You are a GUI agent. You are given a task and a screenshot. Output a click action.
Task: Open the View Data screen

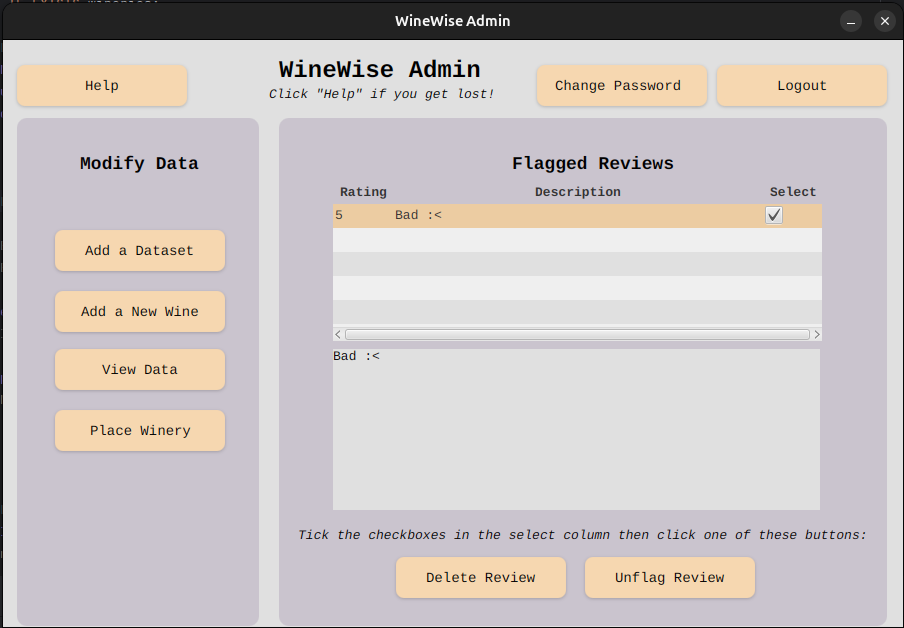[140, 369]
